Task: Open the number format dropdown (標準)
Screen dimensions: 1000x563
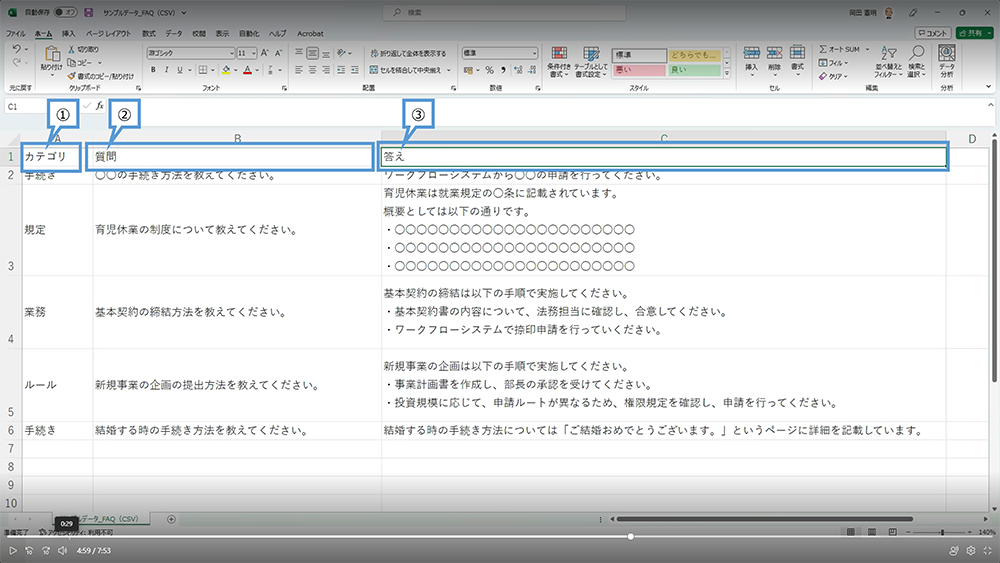Action: coord(534,53)
